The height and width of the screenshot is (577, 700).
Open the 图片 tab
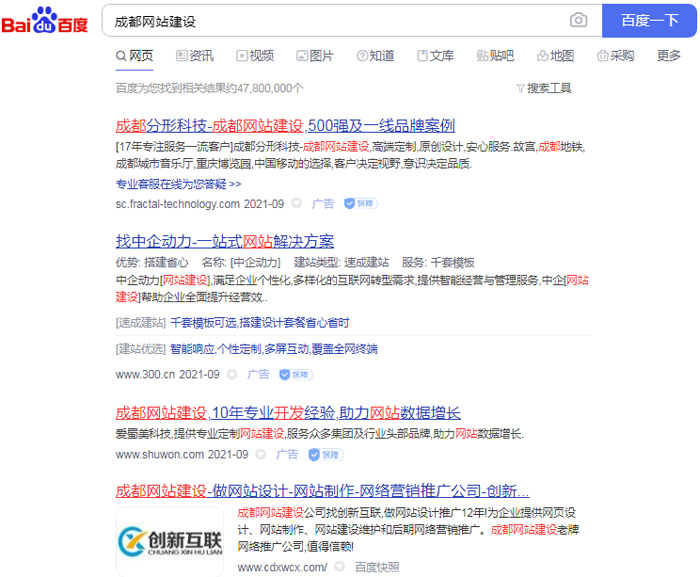315,56
